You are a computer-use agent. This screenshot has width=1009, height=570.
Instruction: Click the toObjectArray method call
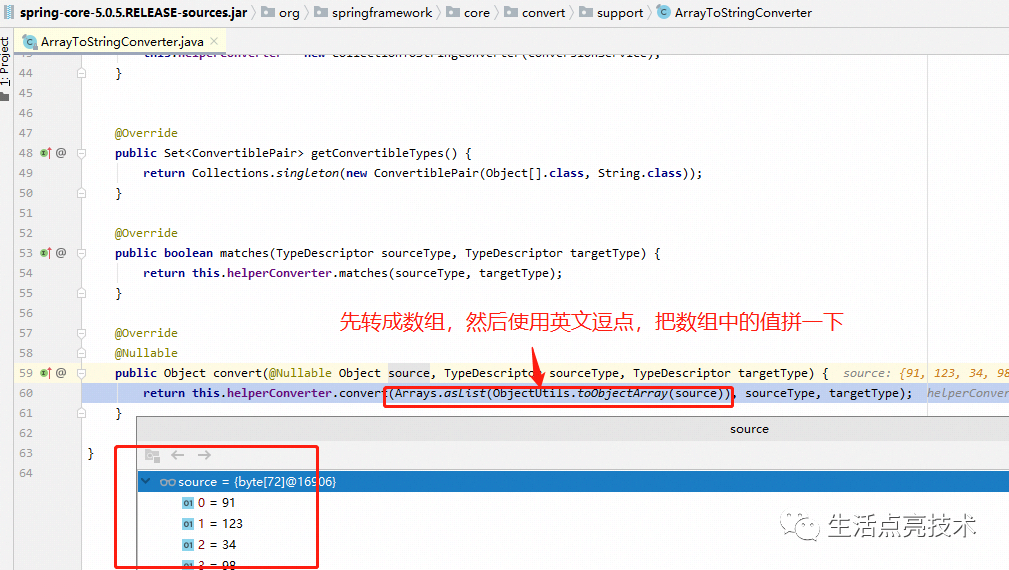(x=622, y=393)
